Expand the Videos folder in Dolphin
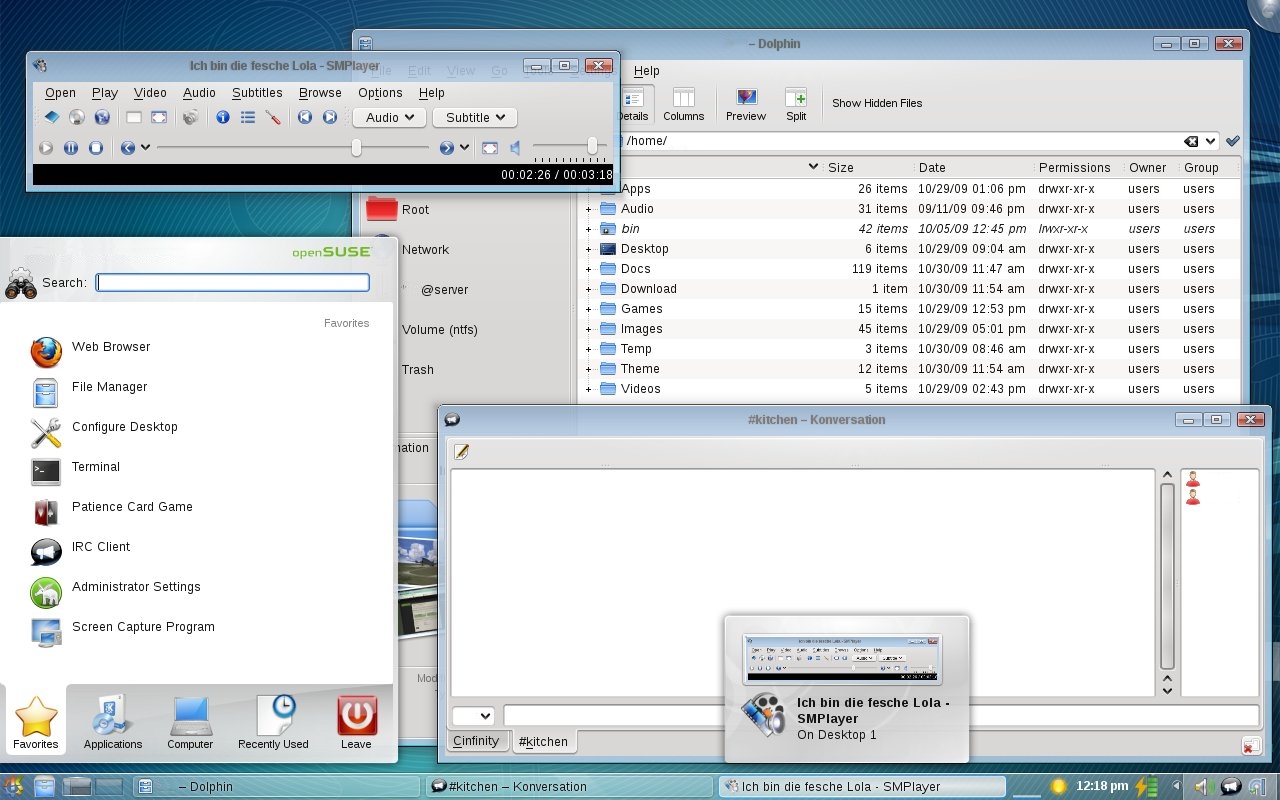The image size is (1280, 800). click(x=589, y=389)
